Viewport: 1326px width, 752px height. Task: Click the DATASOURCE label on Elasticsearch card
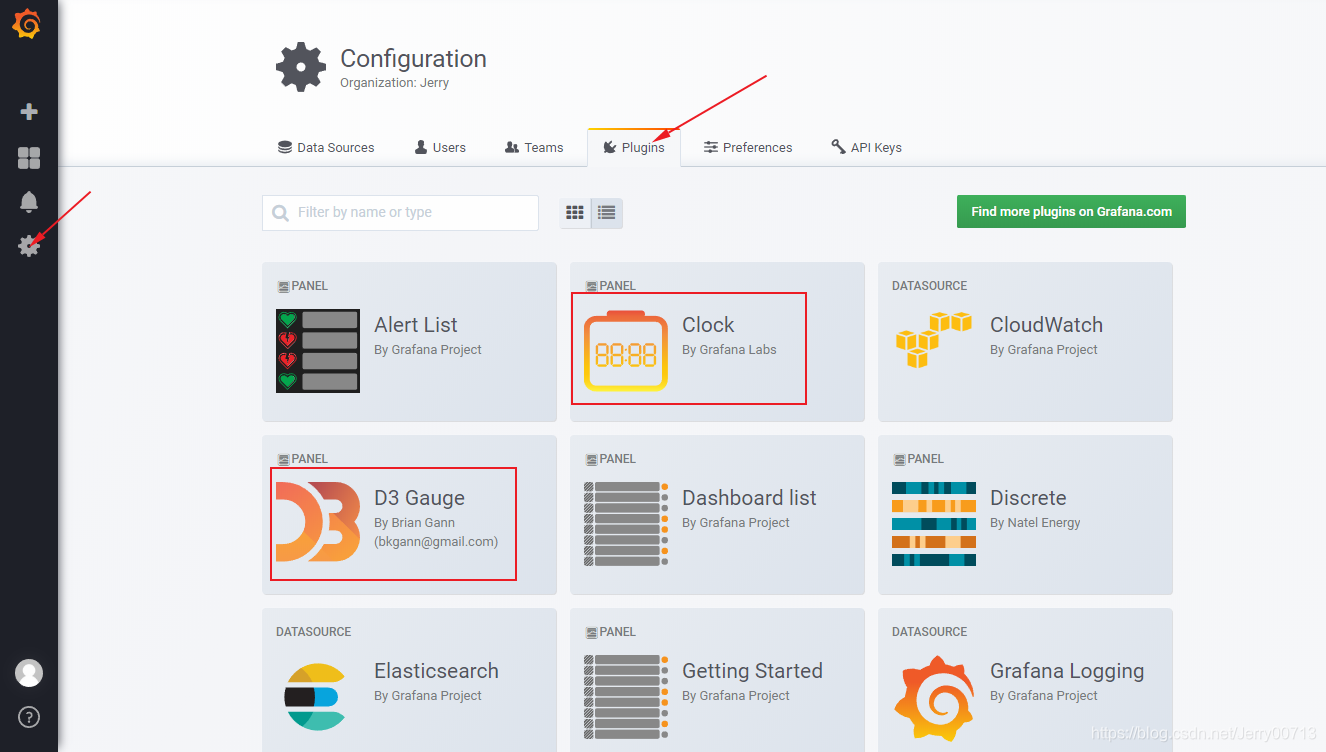(313, 632)
